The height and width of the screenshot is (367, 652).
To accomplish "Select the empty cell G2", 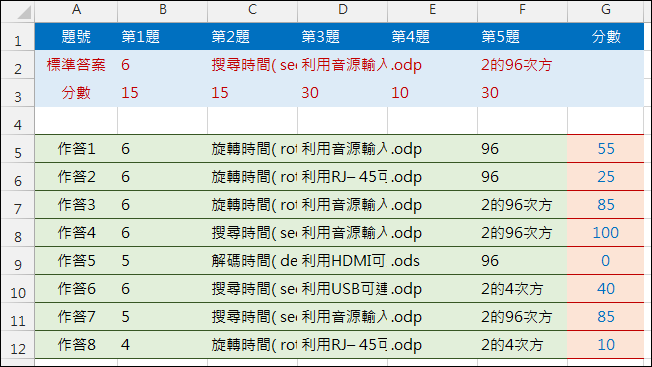I will pos(605,65).
